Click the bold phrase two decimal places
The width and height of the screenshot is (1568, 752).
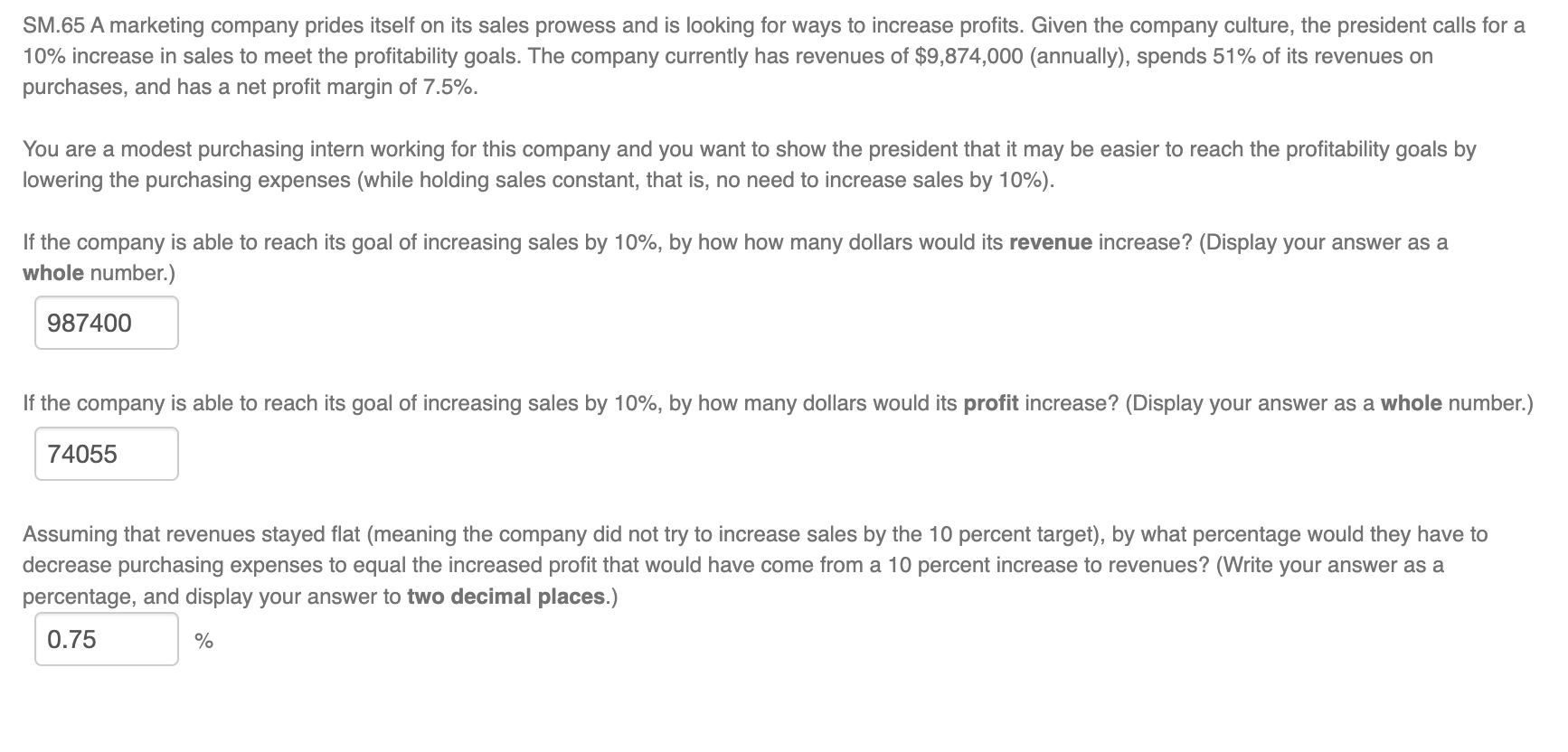(x=506, y=596)
